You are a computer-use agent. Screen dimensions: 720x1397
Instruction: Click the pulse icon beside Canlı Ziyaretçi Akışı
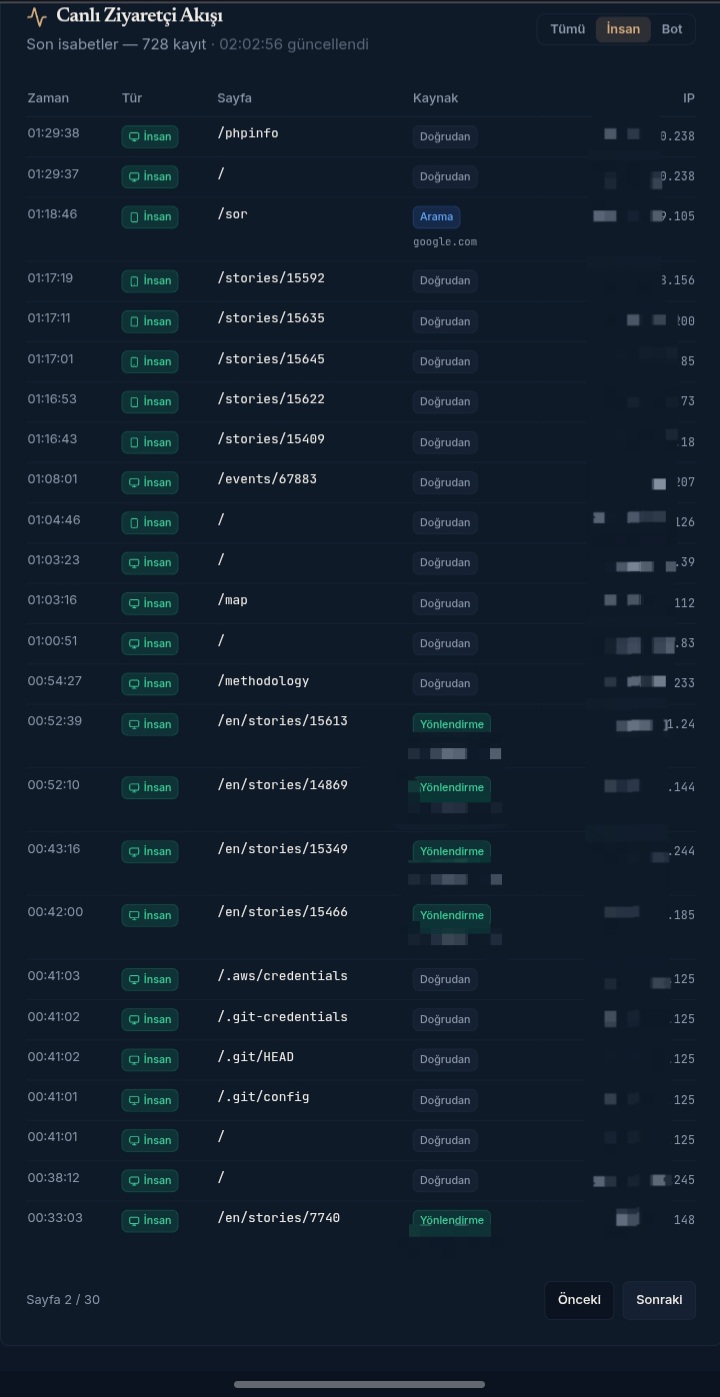point(37,17)
